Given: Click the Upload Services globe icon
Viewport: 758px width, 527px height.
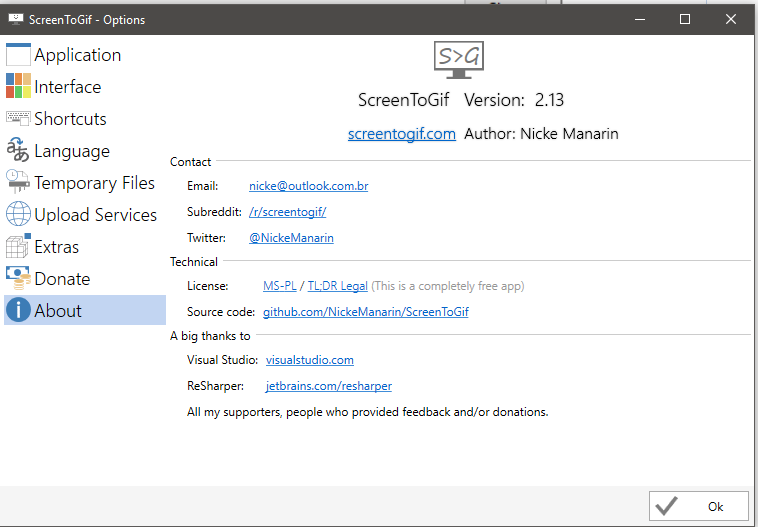Looking at the screenshot, I should 18,214.
